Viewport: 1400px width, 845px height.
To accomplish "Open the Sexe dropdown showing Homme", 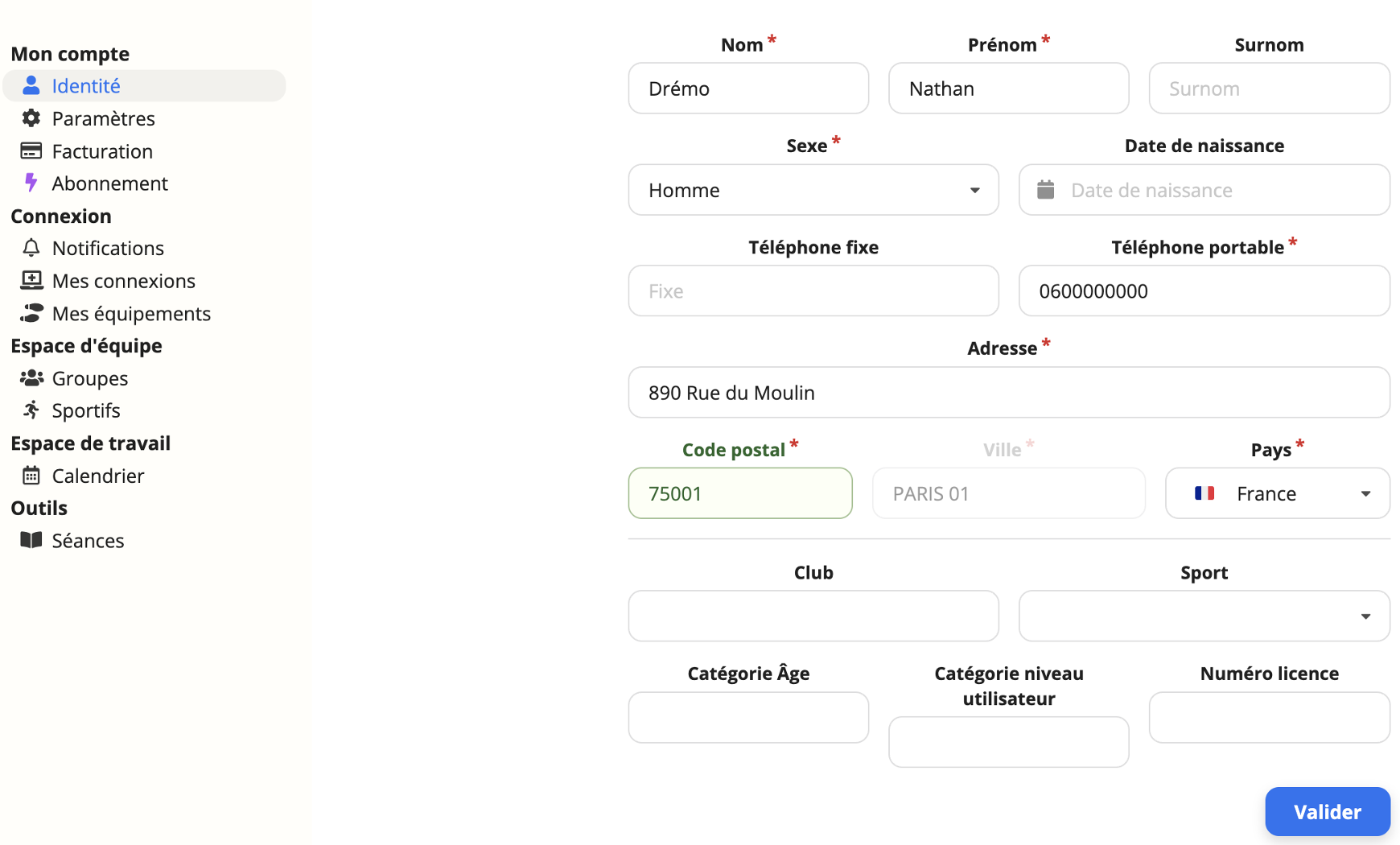I will (x=813, y=190).
